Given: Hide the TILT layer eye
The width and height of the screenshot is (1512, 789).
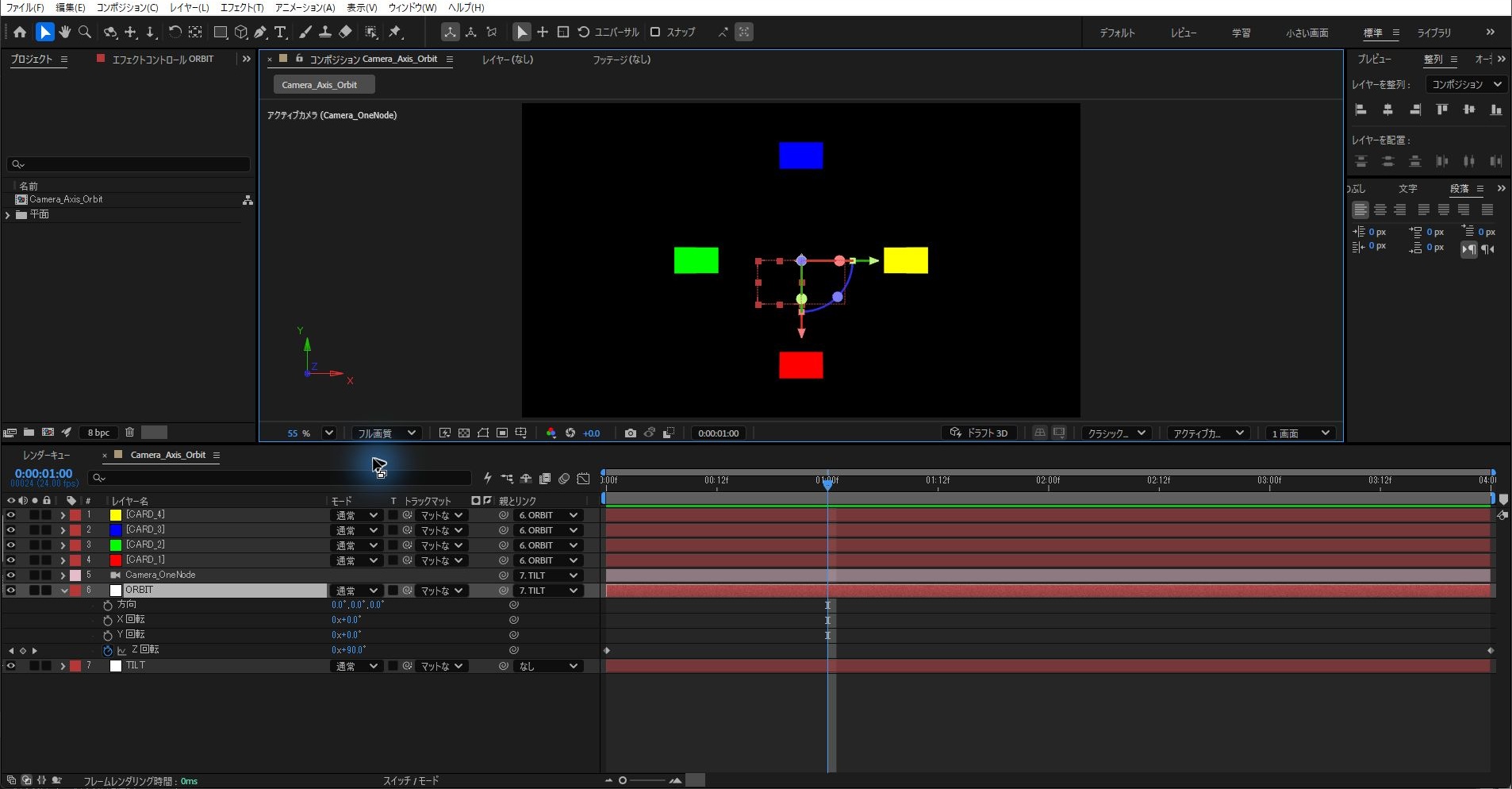Looking at the screenshot, I should pyautogui.click(x=11, y=666).
